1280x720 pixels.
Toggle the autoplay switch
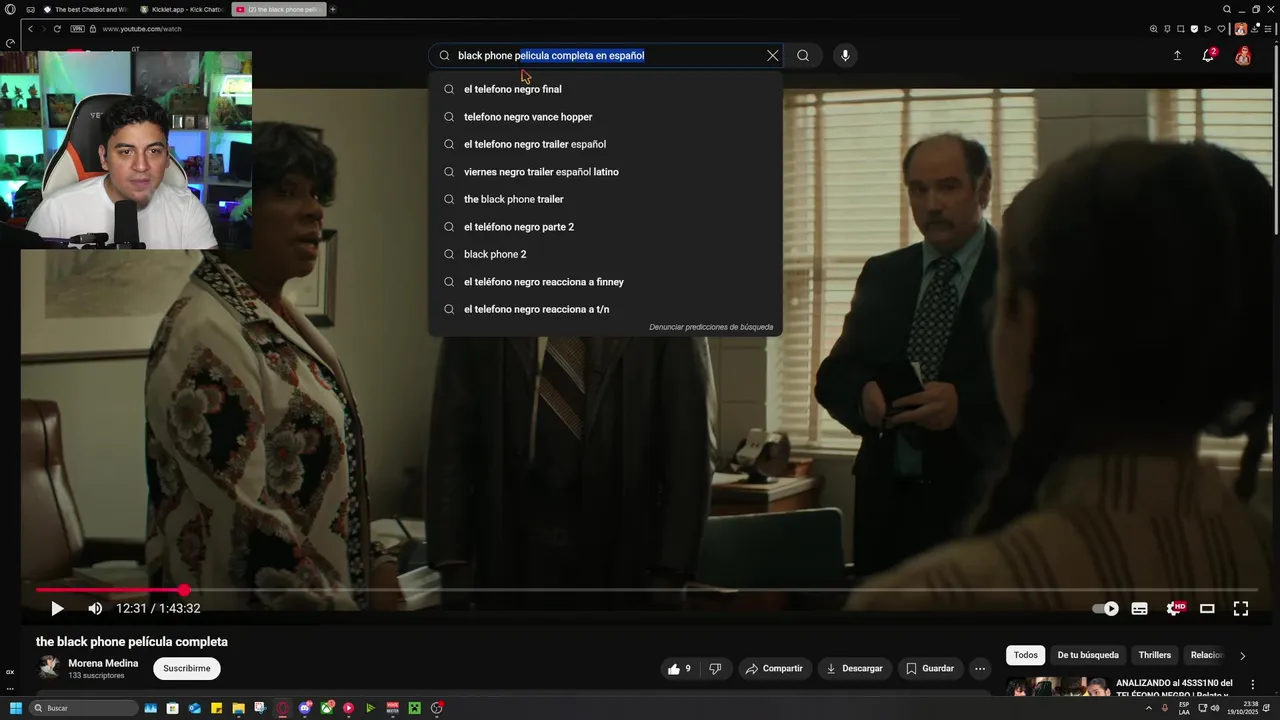[1105, 608]
